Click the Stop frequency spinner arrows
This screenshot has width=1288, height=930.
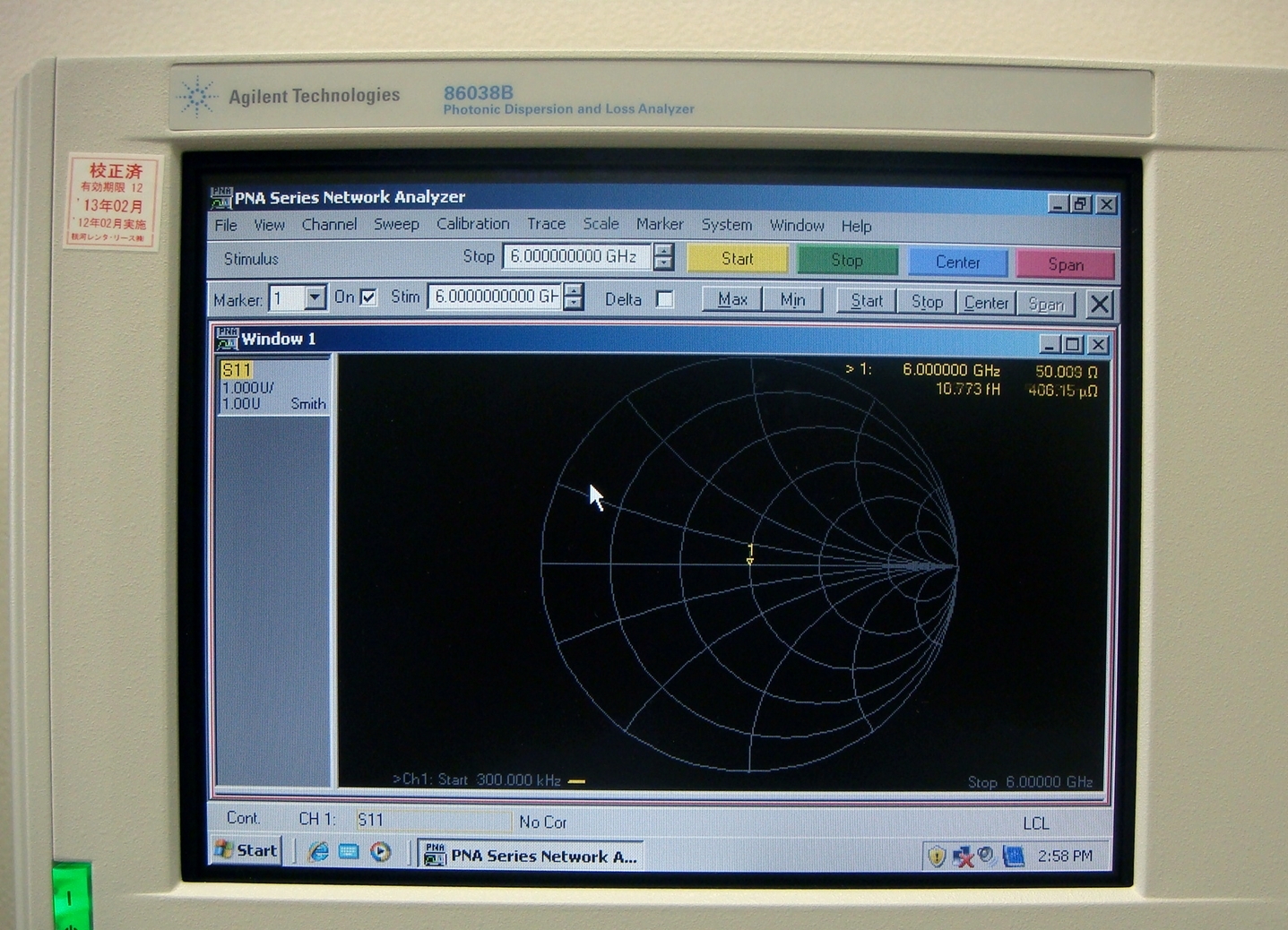[663, 257]
